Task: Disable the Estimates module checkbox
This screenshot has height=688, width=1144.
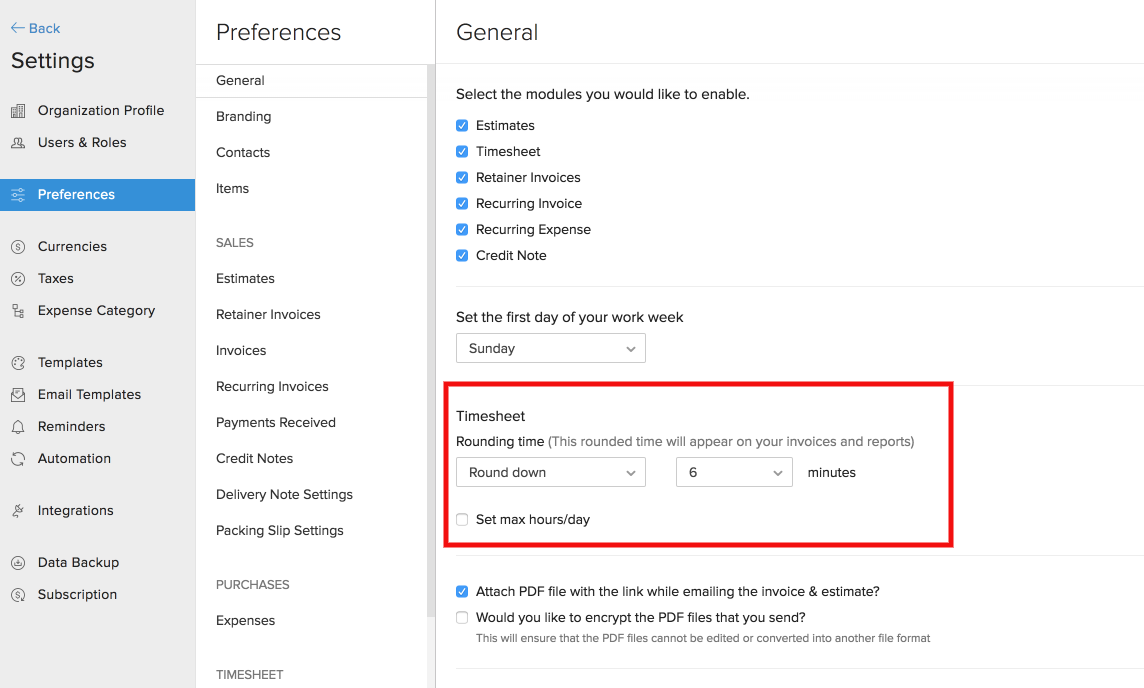Action: tap(462, 126)
